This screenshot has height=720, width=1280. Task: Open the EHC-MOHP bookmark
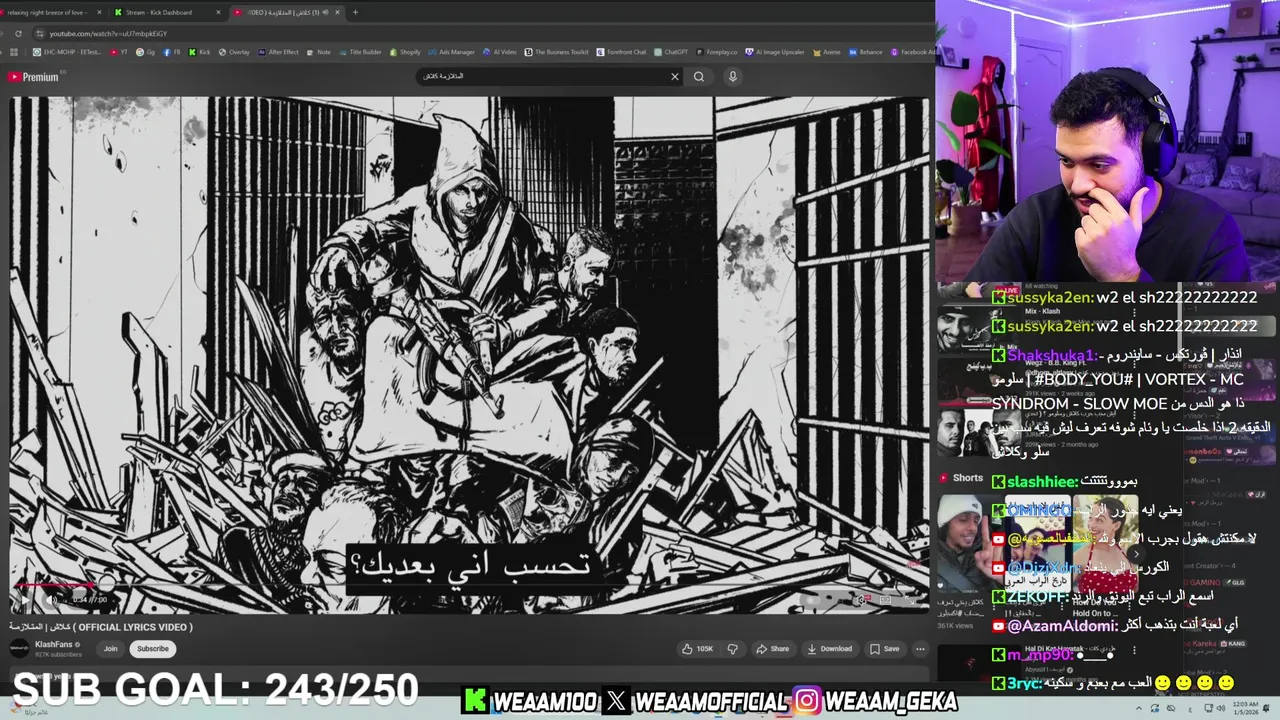point(66,52)
